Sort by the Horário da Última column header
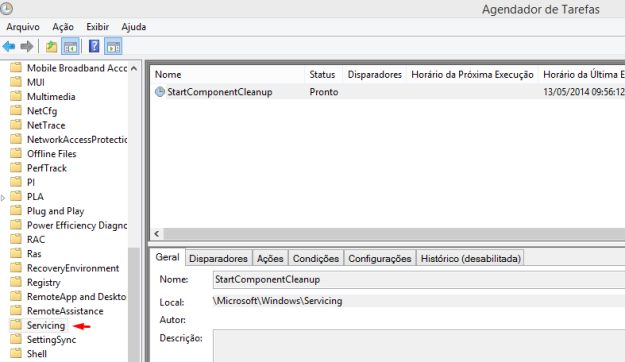The image size is (625, 362). 582,75
